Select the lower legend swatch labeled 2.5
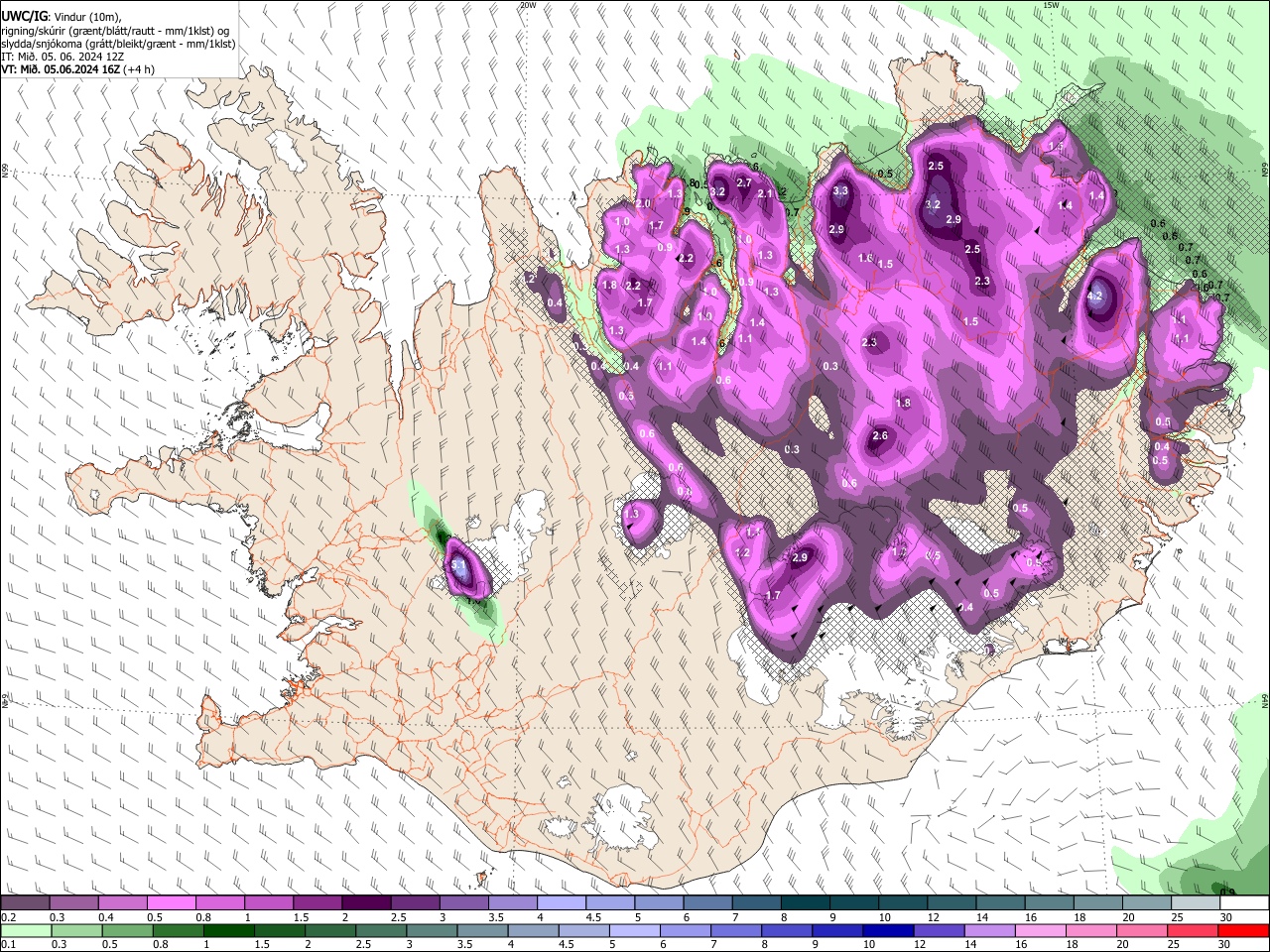The height and width of the screenshot is (952, 1270). (x=381, y=930)
